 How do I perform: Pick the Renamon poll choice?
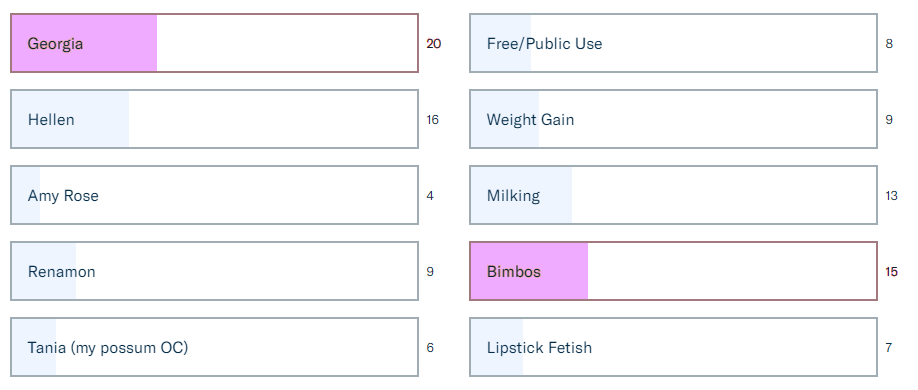tap(214, 271)
